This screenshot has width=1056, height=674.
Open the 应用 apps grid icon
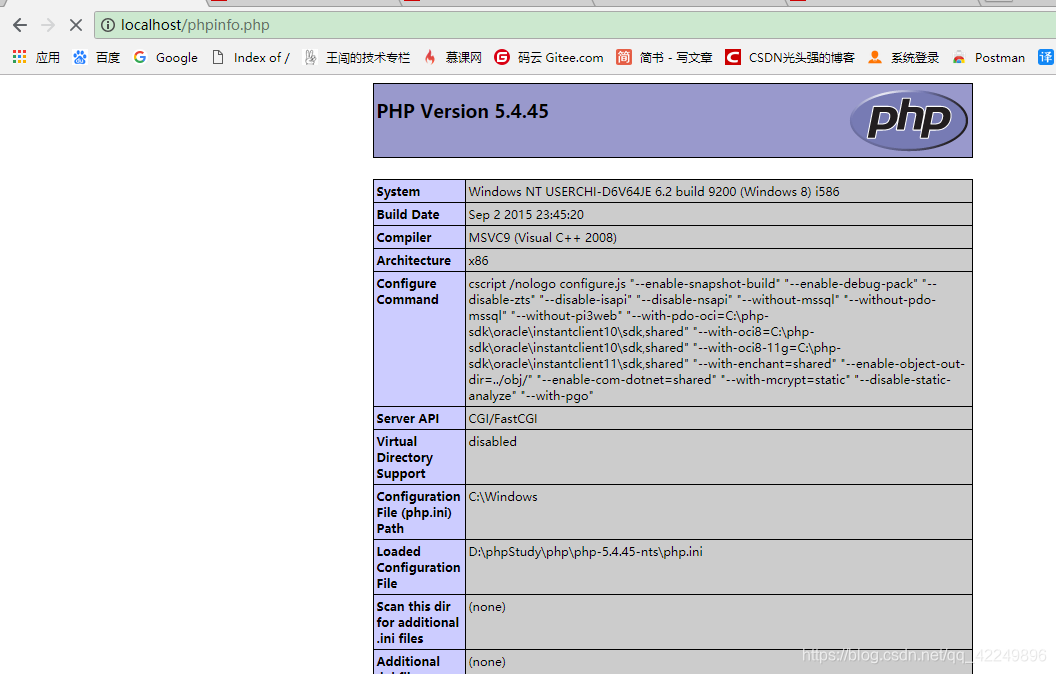(20, 57)
